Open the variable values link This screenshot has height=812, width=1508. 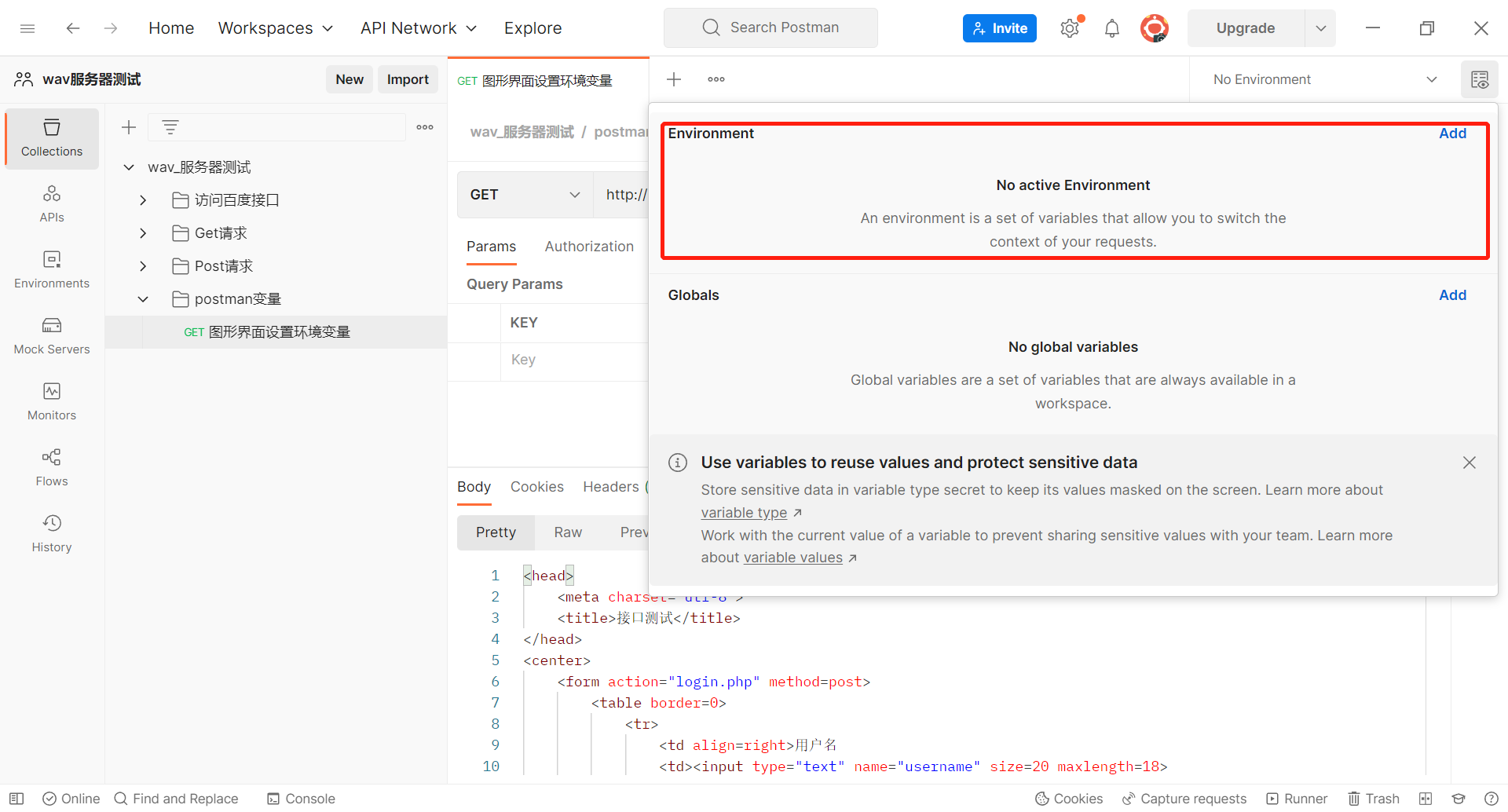point(792,558)
